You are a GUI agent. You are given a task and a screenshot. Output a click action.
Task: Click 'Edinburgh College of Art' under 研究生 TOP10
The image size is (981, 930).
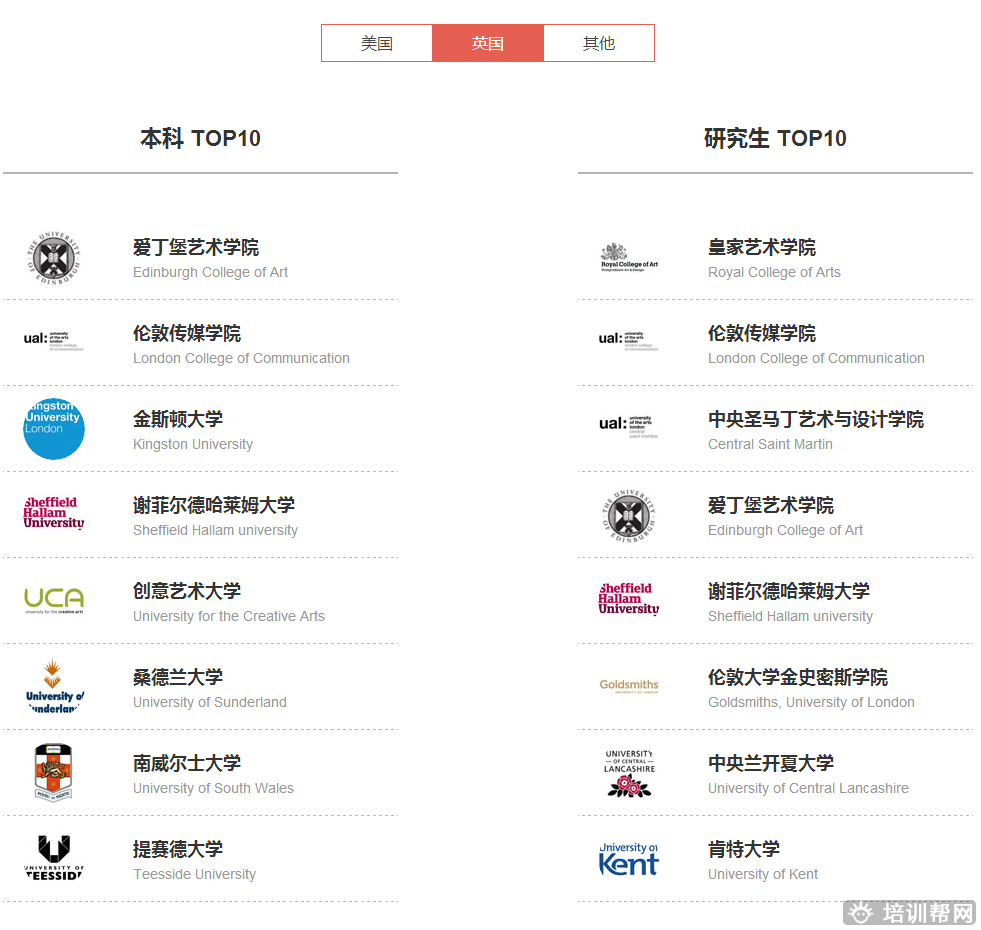point(785,530)
